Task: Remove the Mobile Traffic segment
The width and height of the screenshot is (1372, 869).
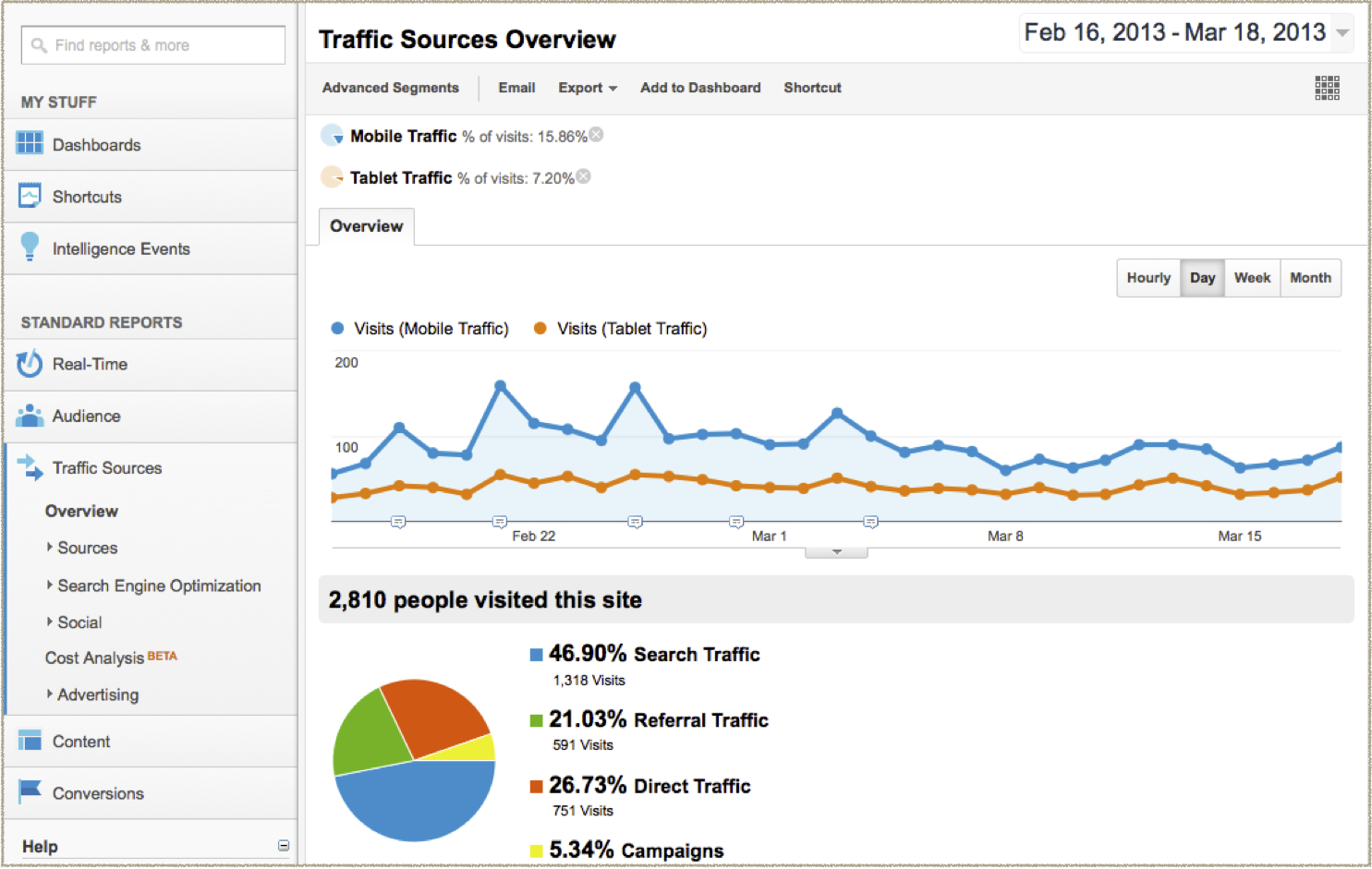Action: click(x=597, y=135)
